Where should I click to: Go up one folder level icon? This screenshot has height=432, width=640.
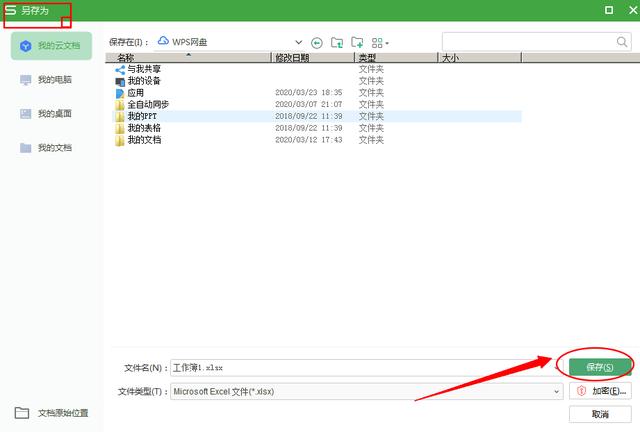pos(337,42)
